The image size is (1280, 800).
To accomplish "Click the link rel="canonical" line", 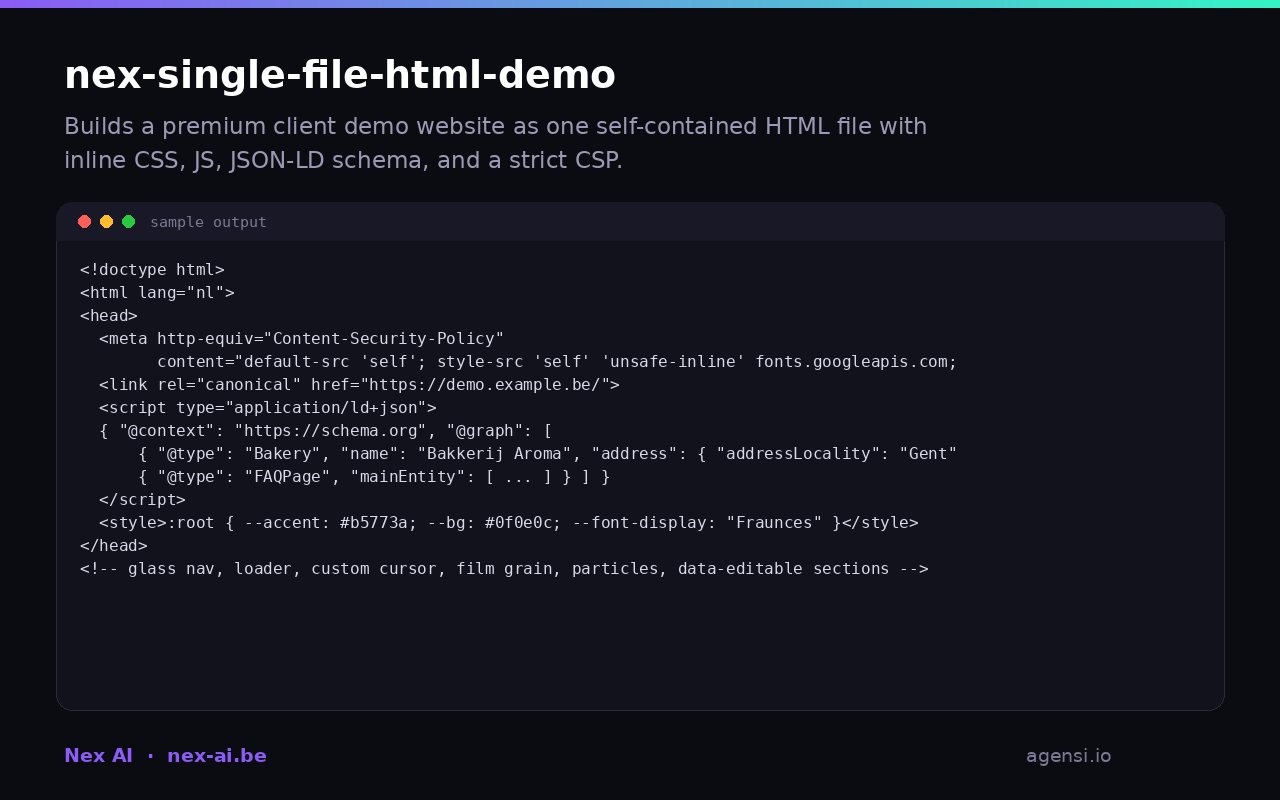I will tap(359, 385).
